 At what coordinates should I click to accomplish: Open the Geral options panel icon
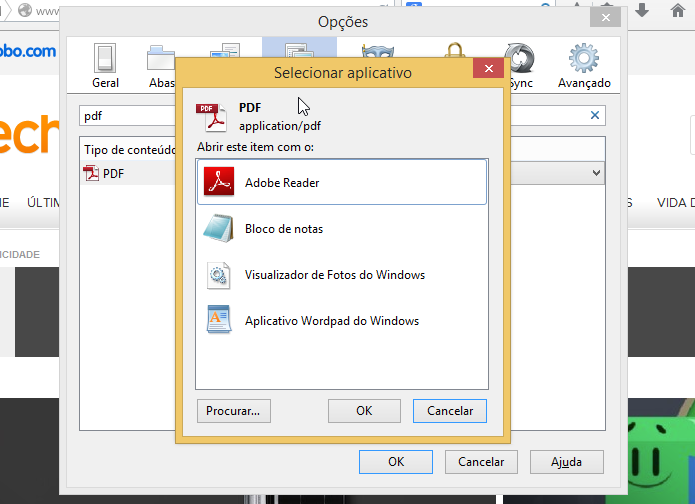click(x=105, y=58)
